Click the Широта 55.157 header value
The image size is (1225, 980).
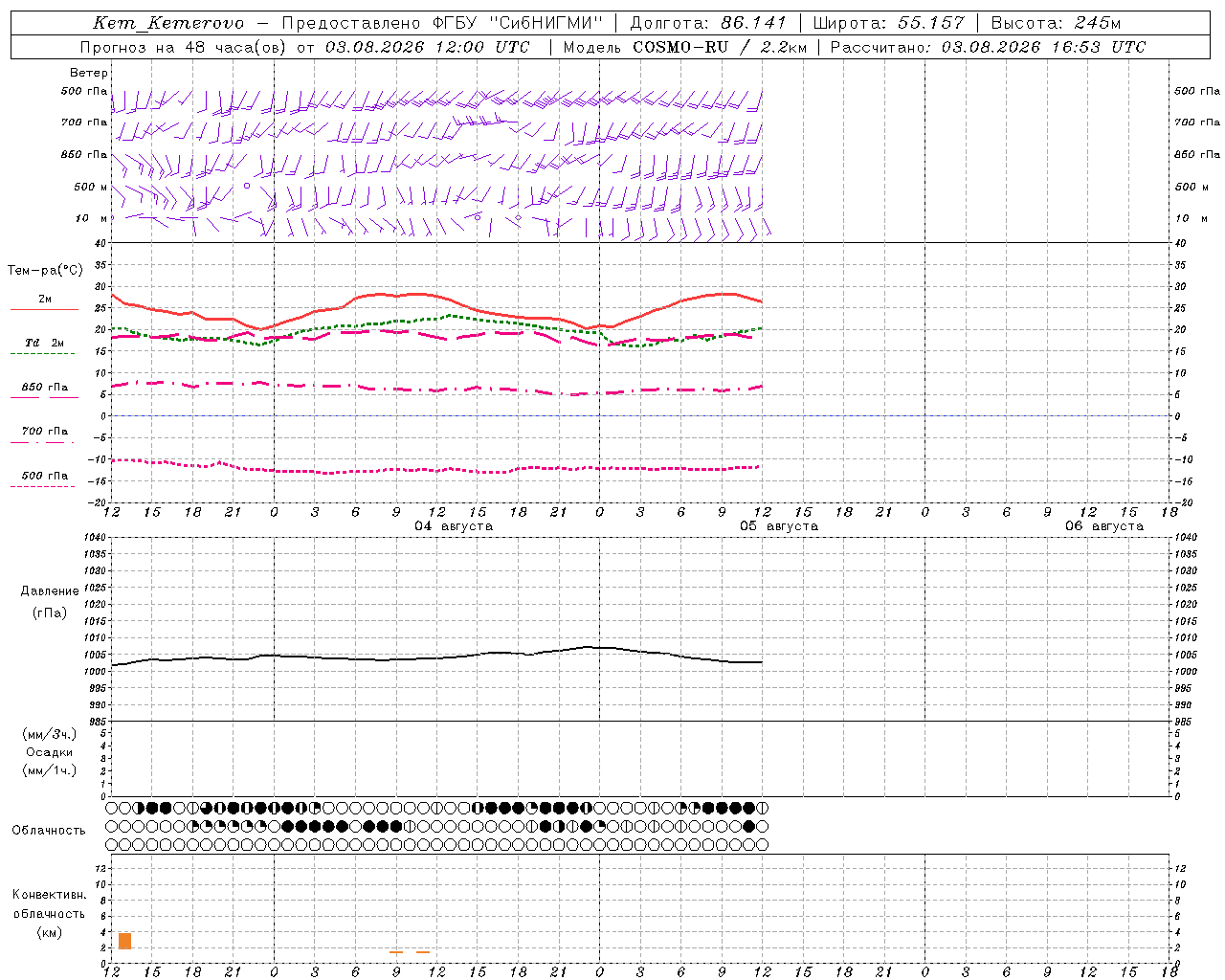pos(888,23)
